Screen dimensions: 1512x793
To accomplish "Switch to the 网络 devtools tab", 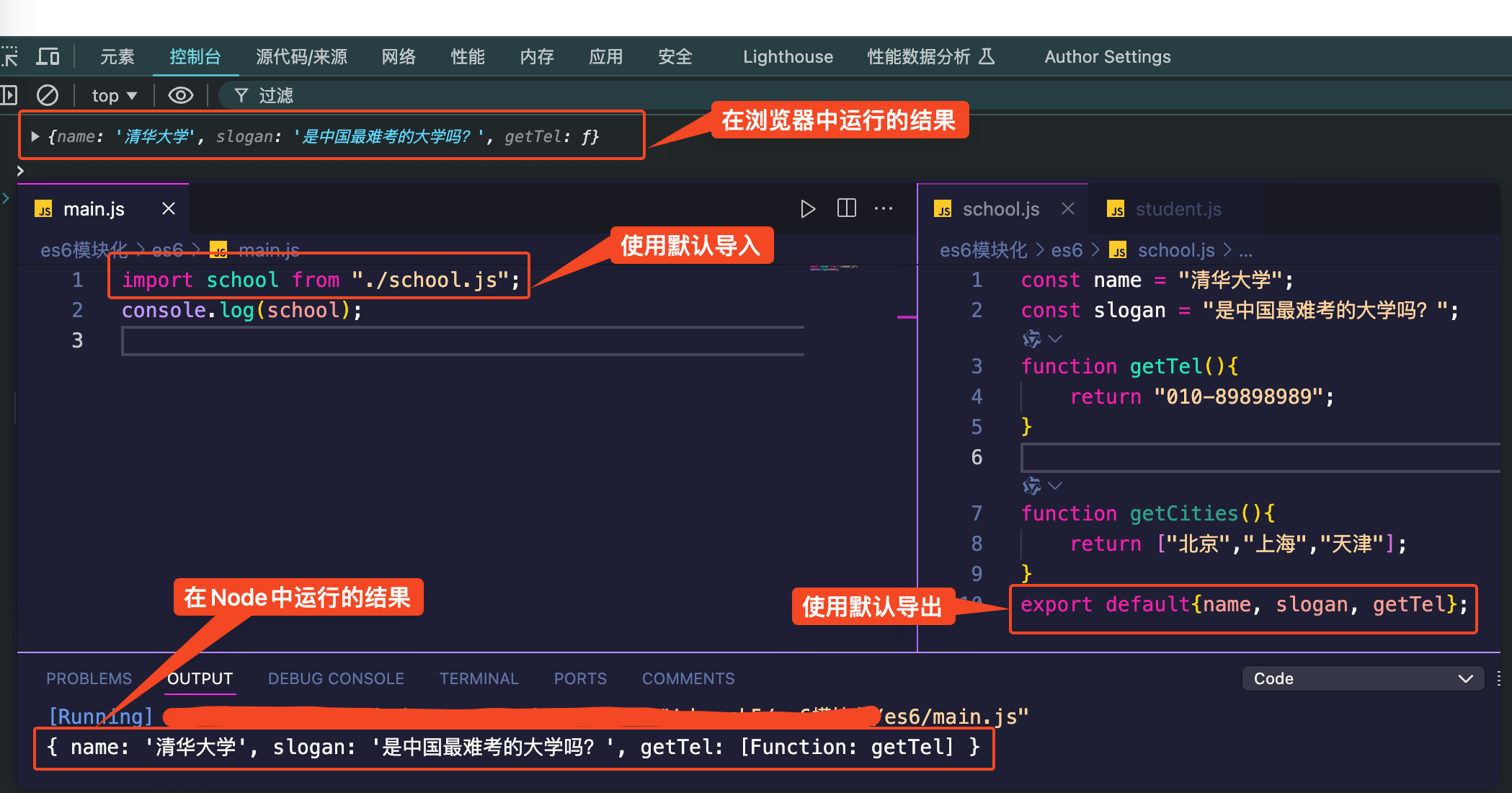I will pos(399,56).
